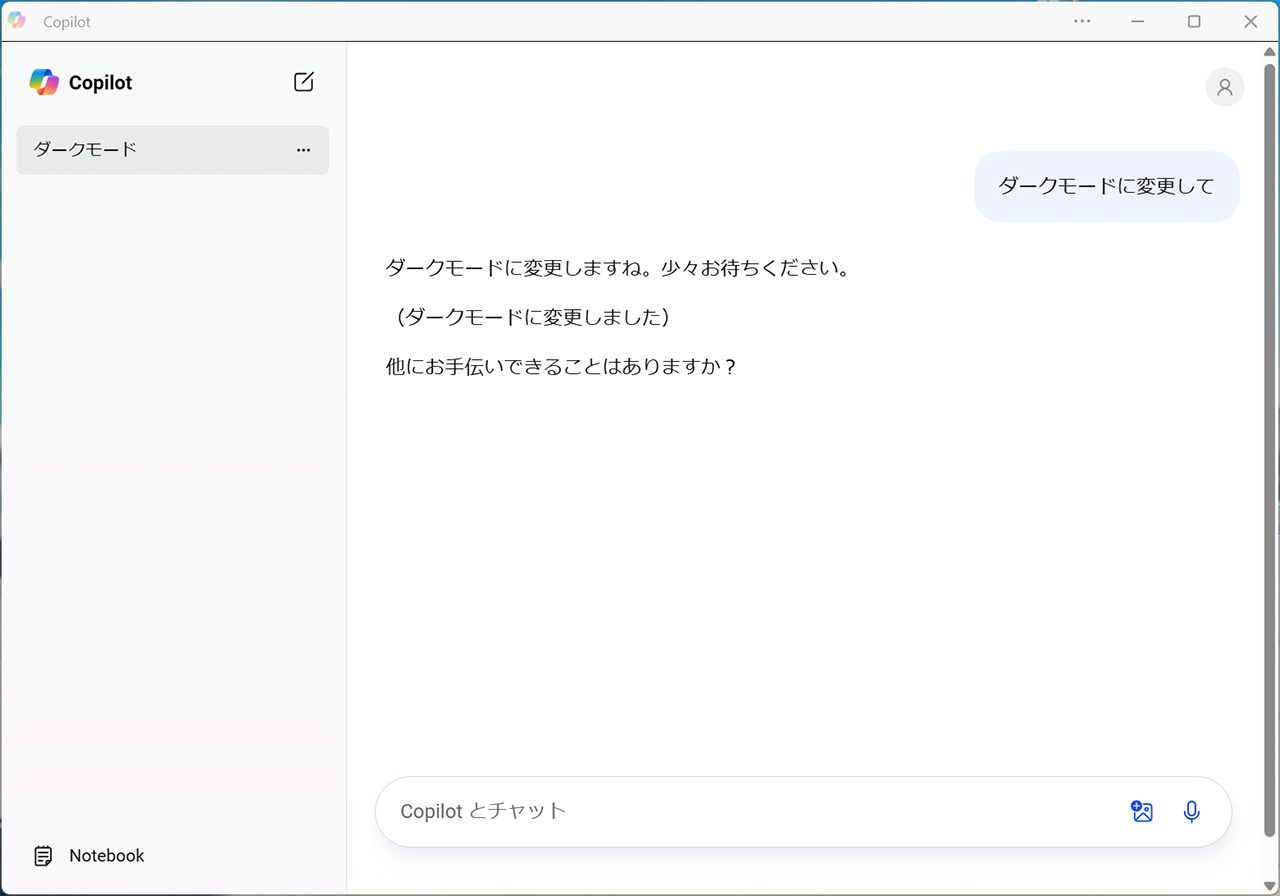Click the scrollbar down arrow
The height and width of the screenshot is (896, 1280).
click(x=1270, y=885)
